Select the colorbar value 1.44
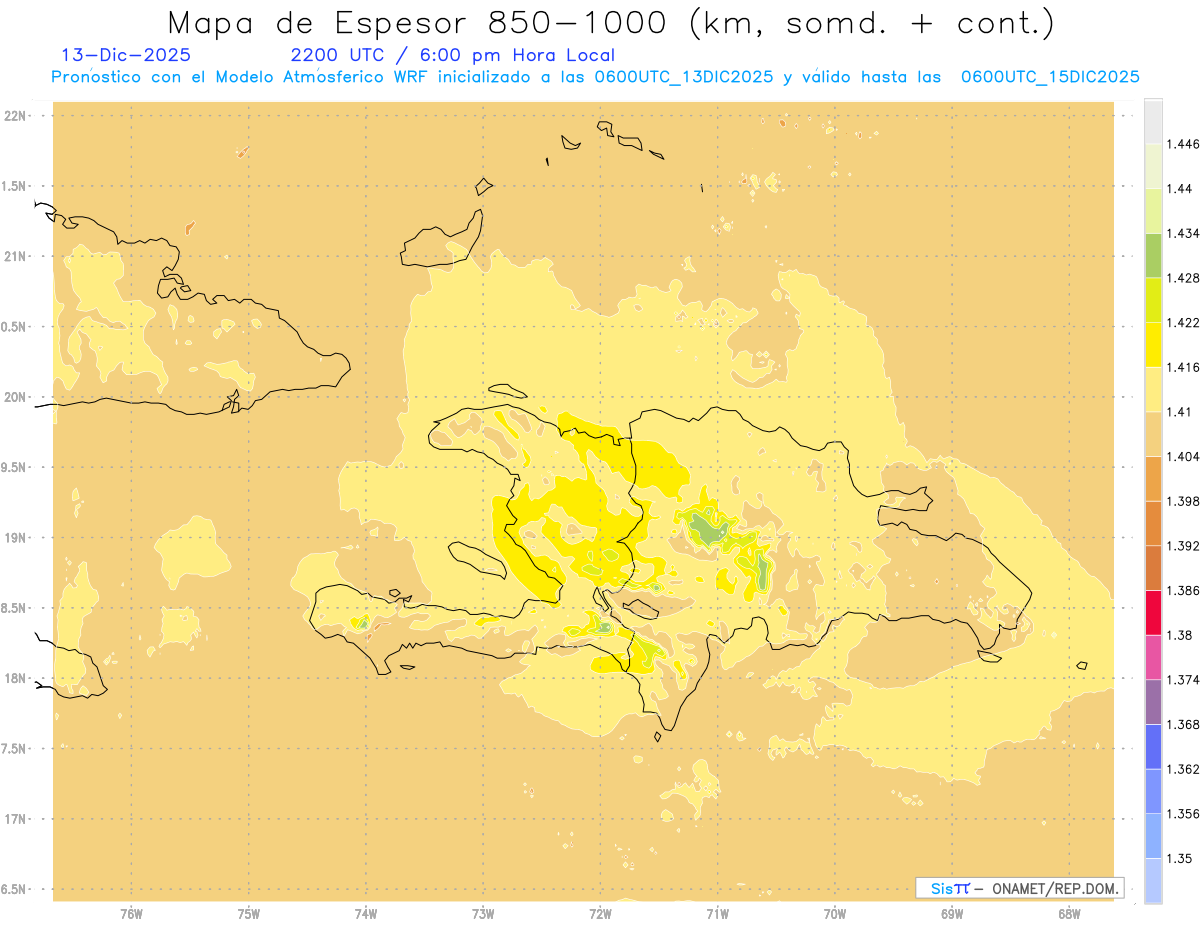Image resolution: width=1200 pixels, height=927 pixels. click(1178, 188)
